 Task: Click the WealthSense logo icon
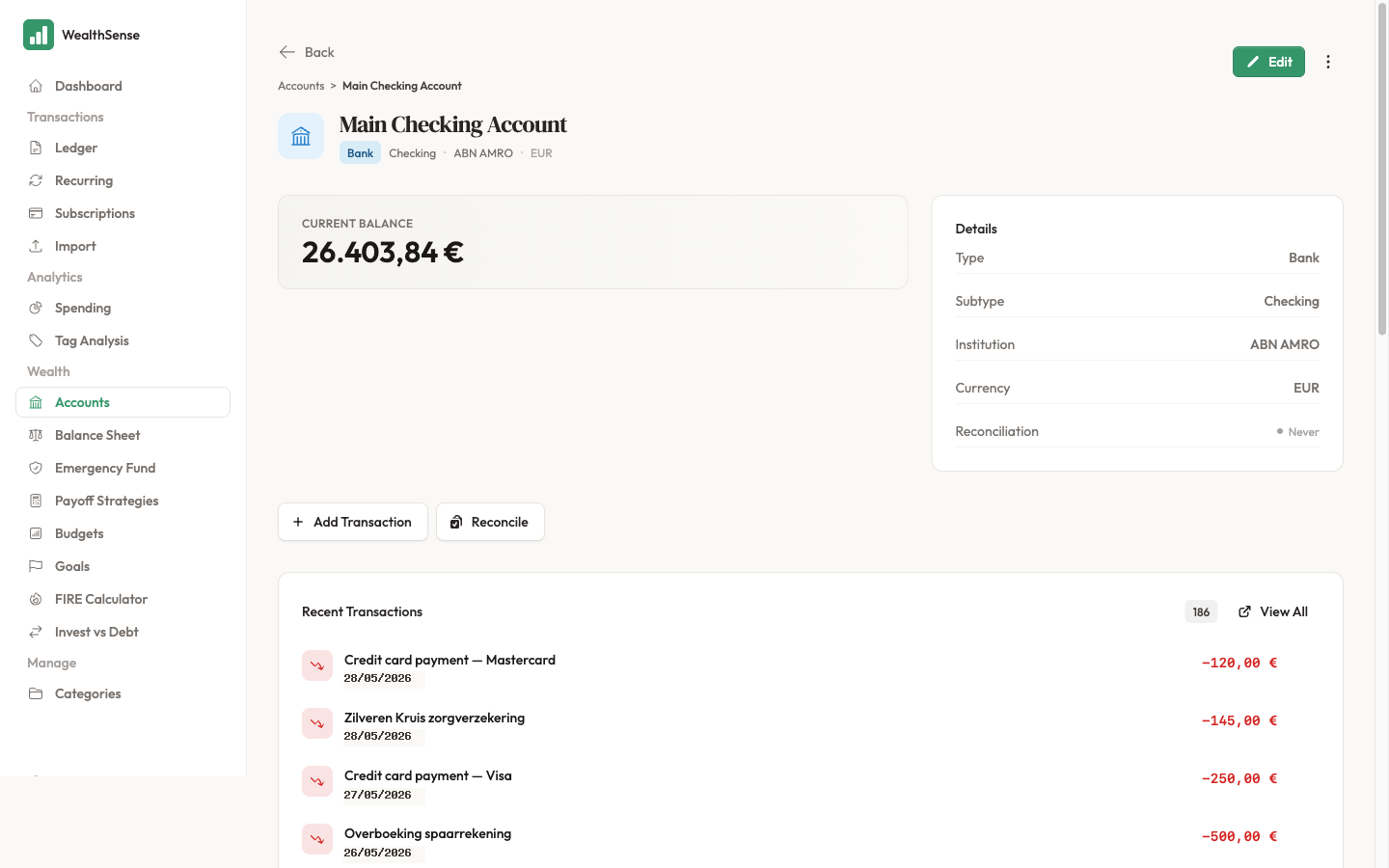(x=39, y=35)
